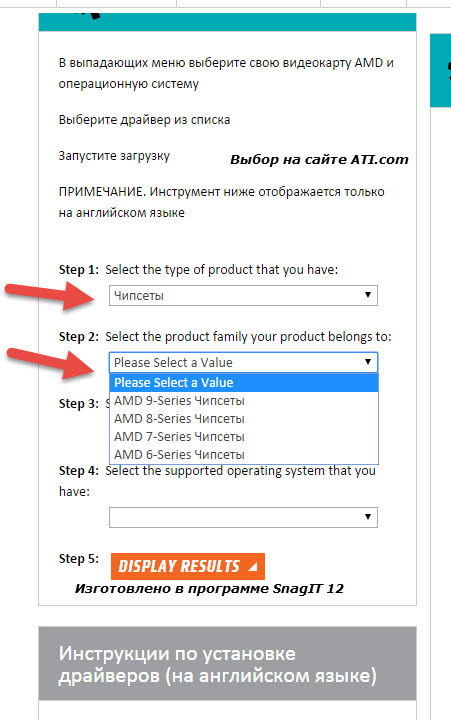451x720 pixels.
Task: Collapse the Step 2 product family dropdown
Action: pos(243,362)
